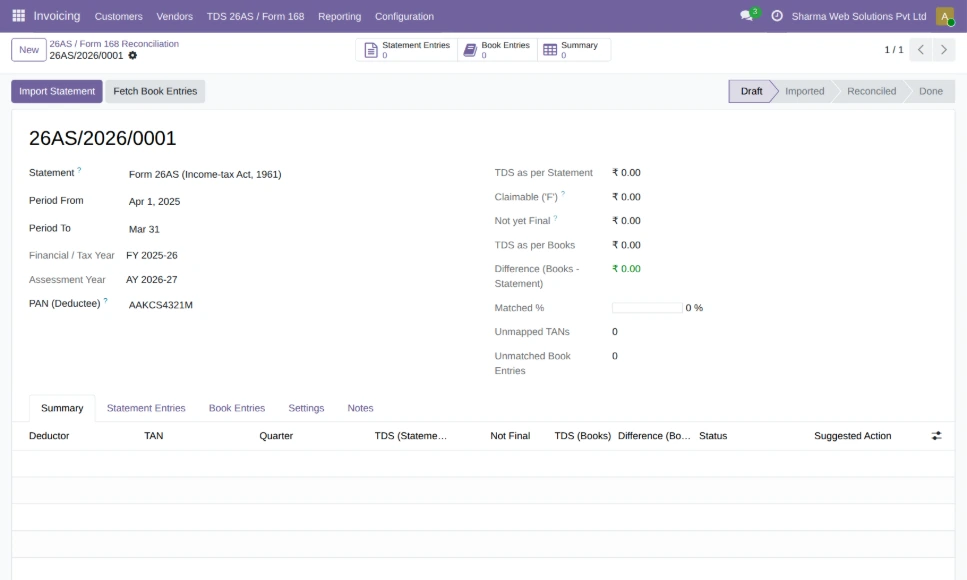
Task: Switch to the Statement Entries tab
Action: click(146, 408)
